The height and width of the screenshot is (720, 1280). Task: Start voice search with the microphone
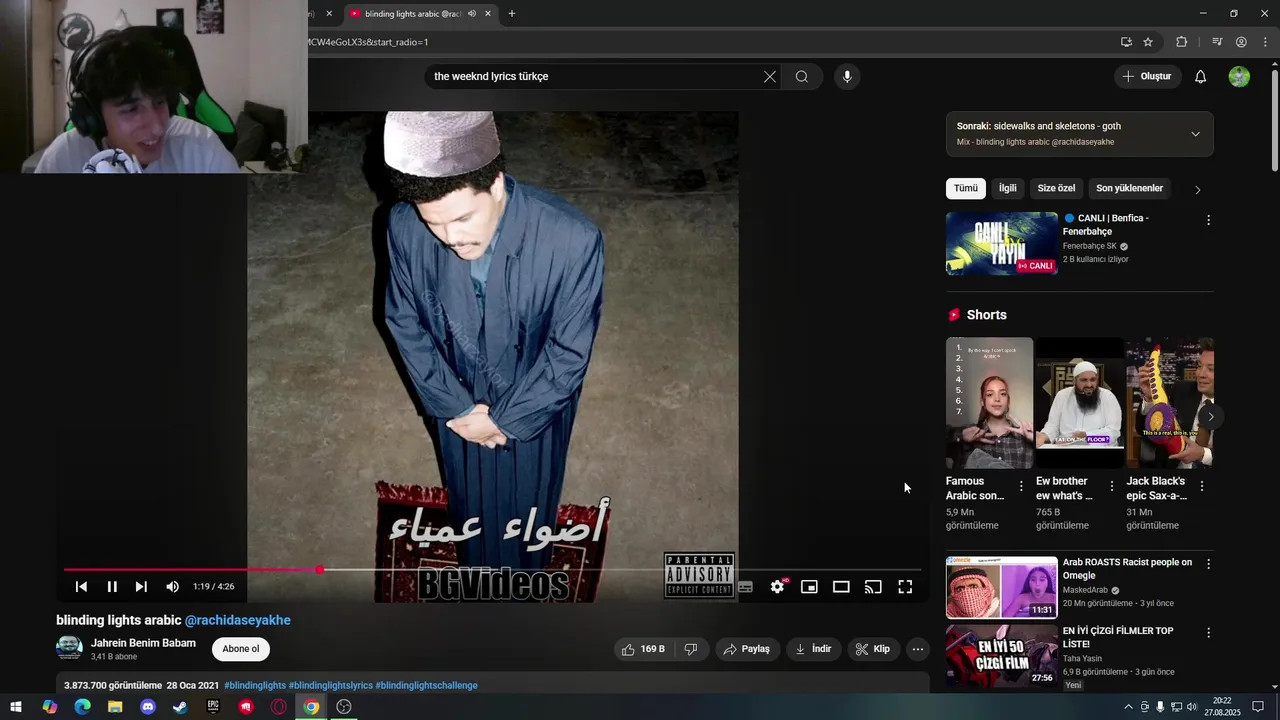pyautogui.click(x=847, y=77)
